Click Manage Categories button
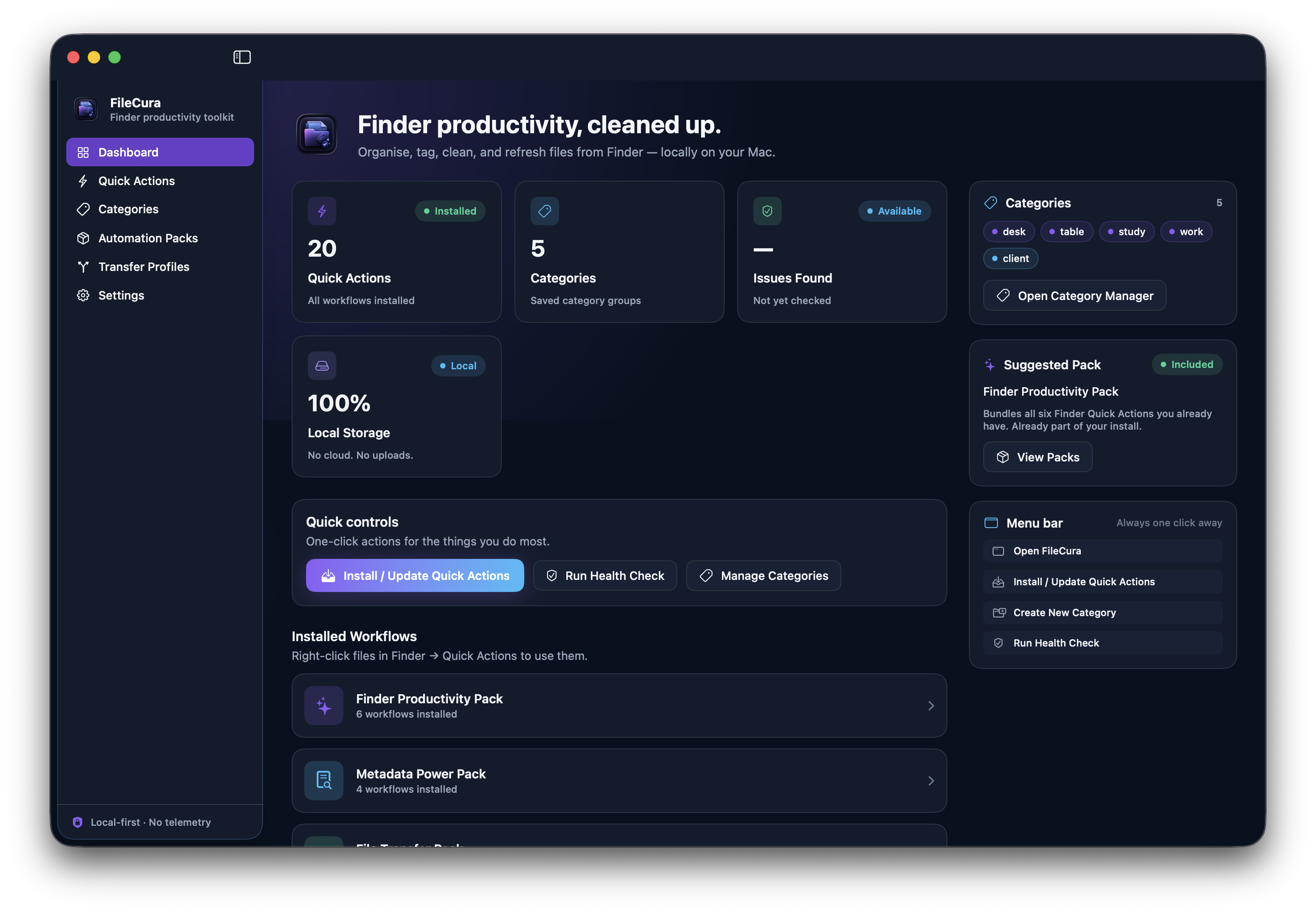This screenshot has height=913, width=1316. point(764,575)
